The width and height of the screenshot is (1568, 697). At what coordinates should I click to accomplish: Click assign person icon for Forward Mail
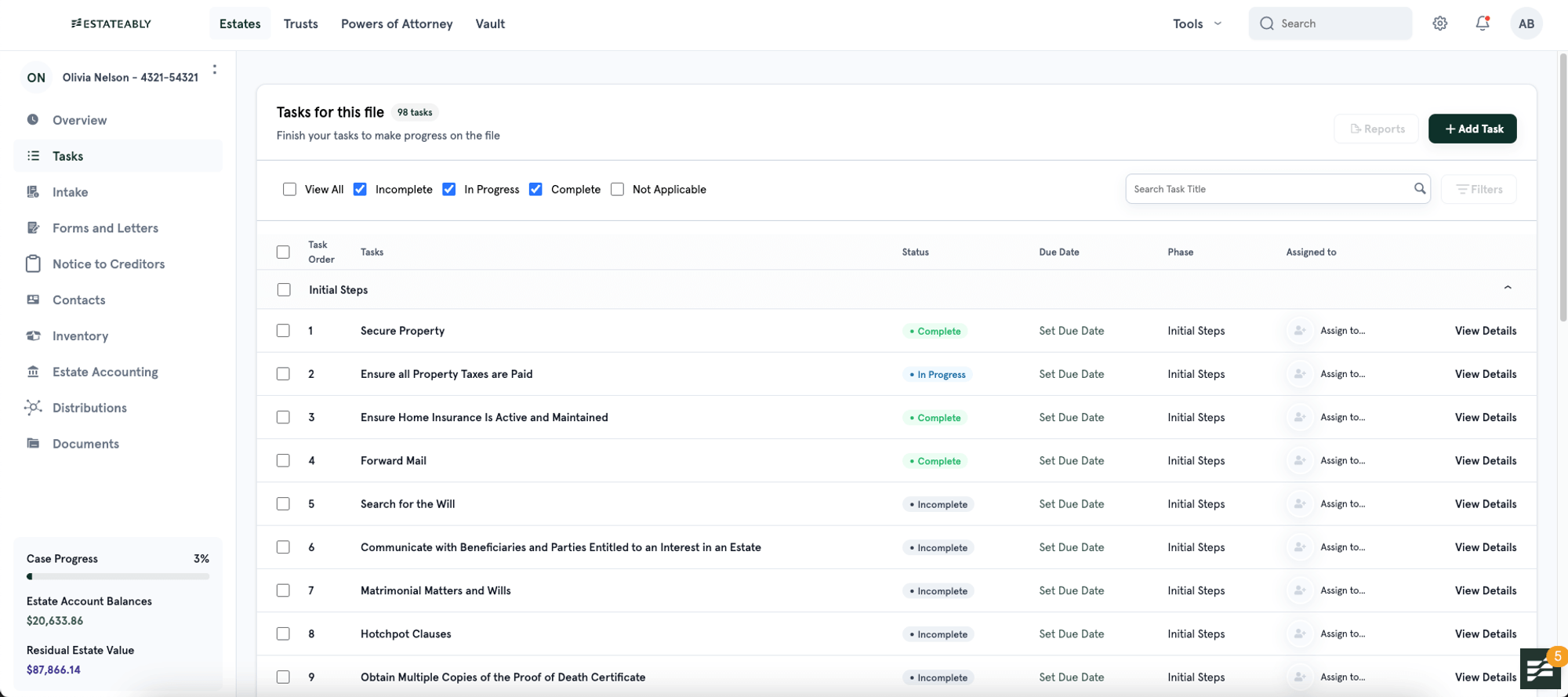(1299, 461)
